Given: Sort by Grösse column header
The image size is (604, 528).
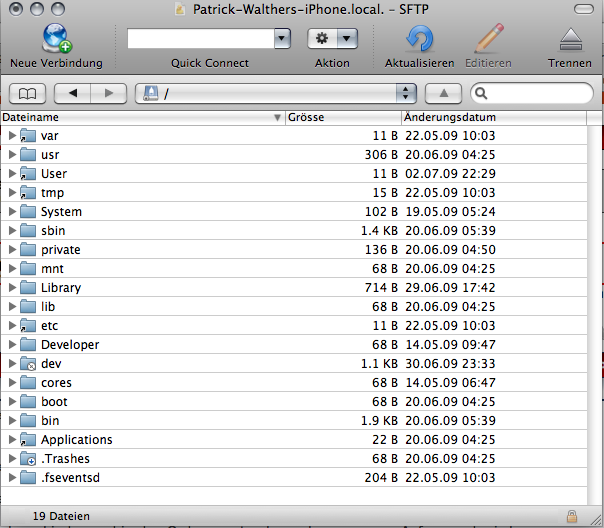Looking at the screenshot, I should [x=340, y=117].
